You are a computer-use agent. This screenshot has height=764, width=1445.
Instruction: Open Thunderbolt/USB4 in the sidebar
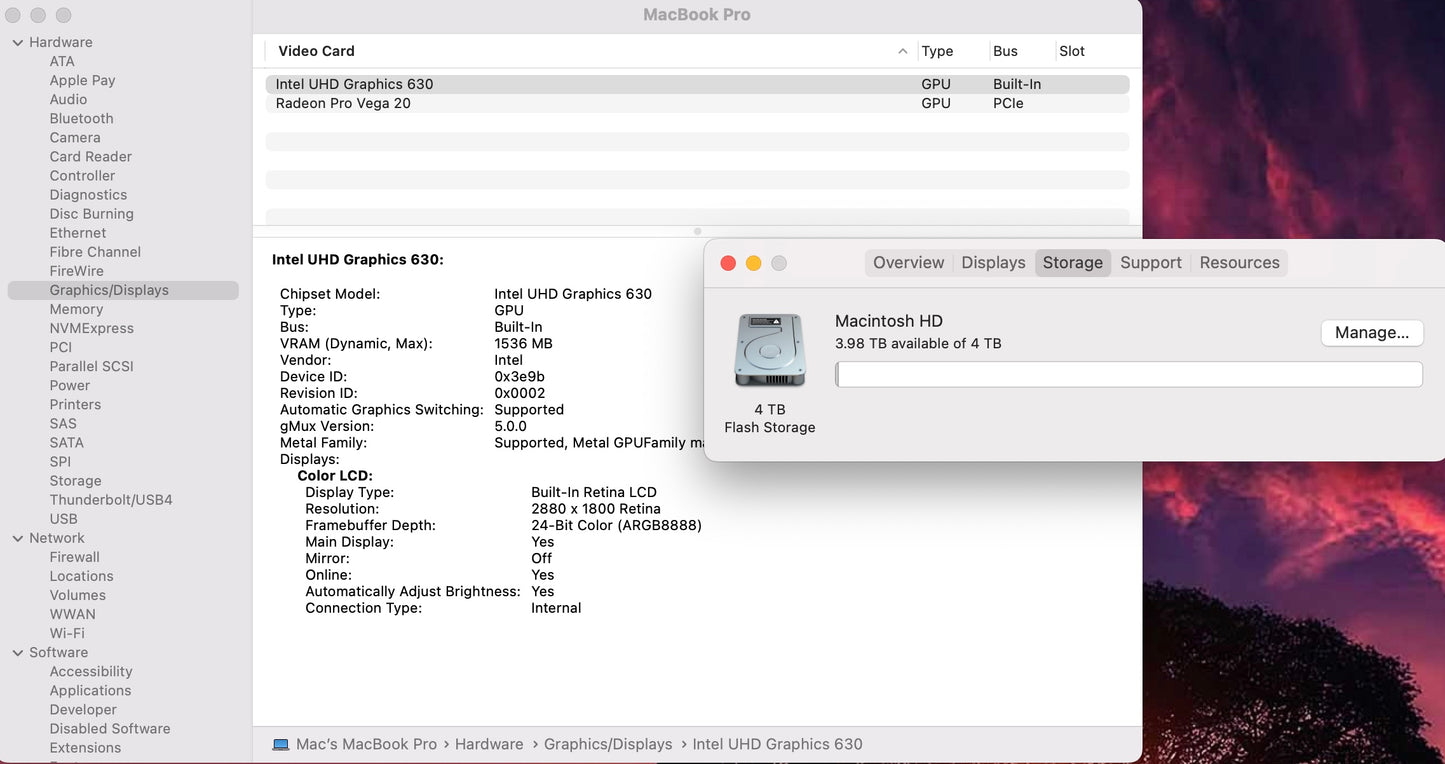(x=111, y=499)
